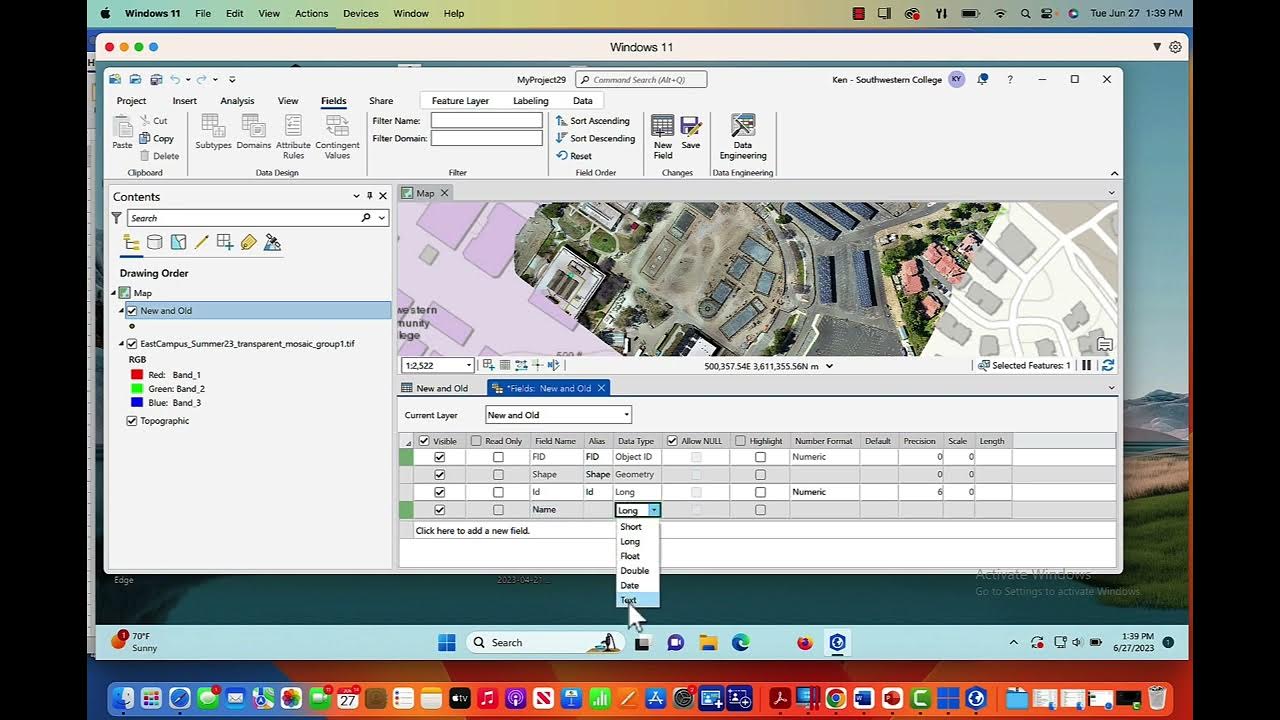Open the Insert ribbon tab
This screenshot has height=720, width=1280.
tap(184, 101)
